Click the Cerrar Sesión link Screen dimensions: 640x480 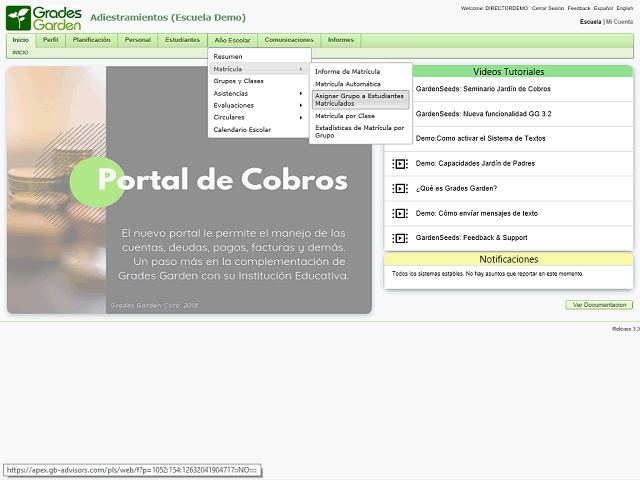click(547, 8)
